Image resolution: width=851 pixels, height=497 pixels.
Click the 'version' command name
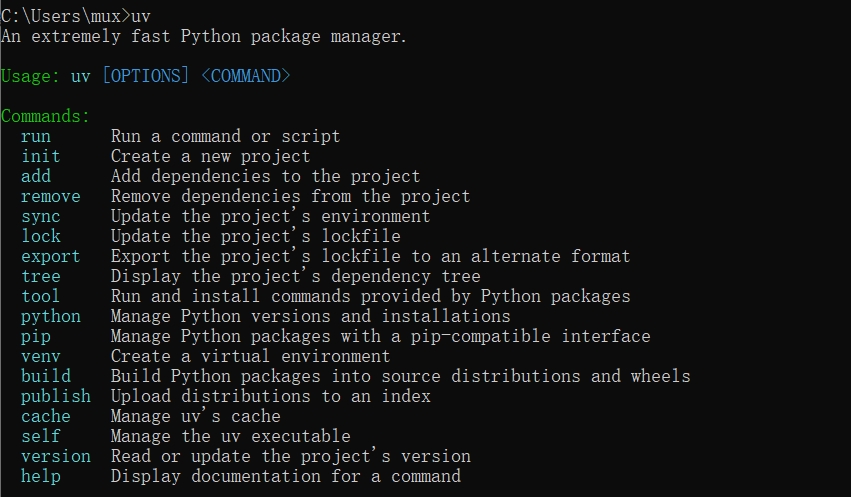[x=56, y=456]
